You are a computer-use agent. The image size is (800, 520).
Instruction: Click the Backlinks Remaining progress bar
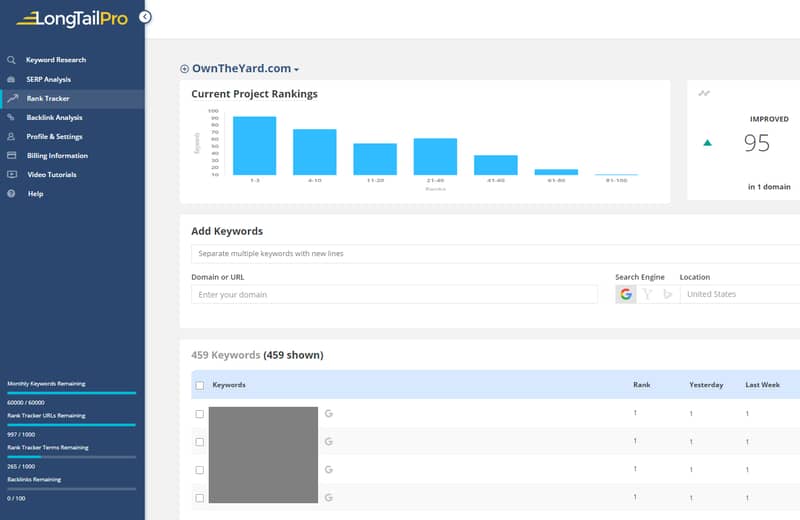point(71,489)
